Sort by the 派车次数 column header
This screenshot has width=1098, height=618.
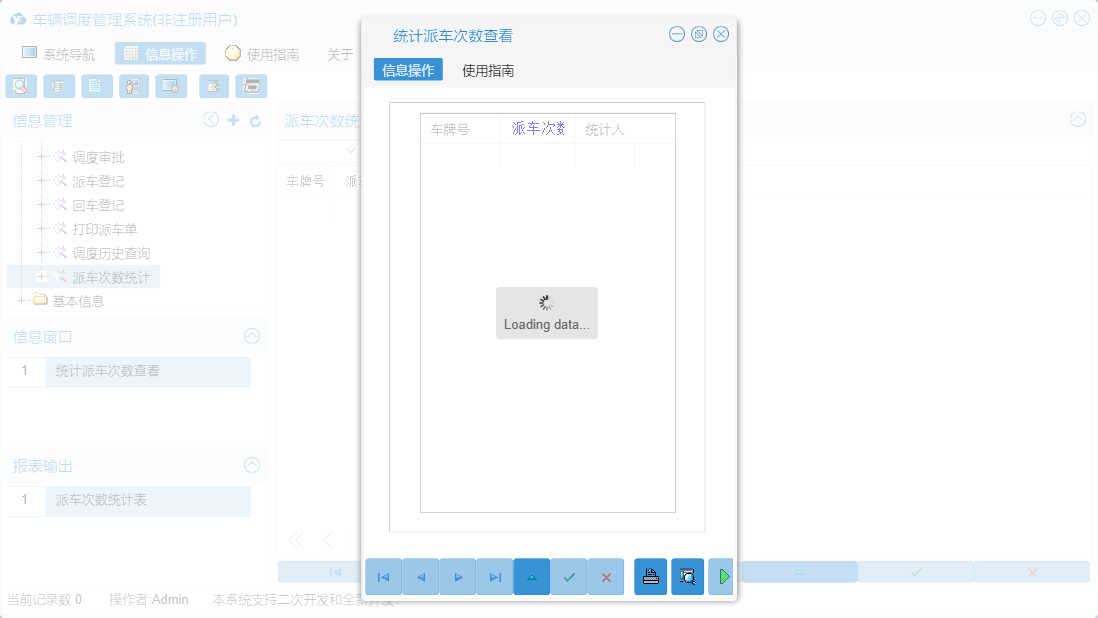click(x=537, y=128)
